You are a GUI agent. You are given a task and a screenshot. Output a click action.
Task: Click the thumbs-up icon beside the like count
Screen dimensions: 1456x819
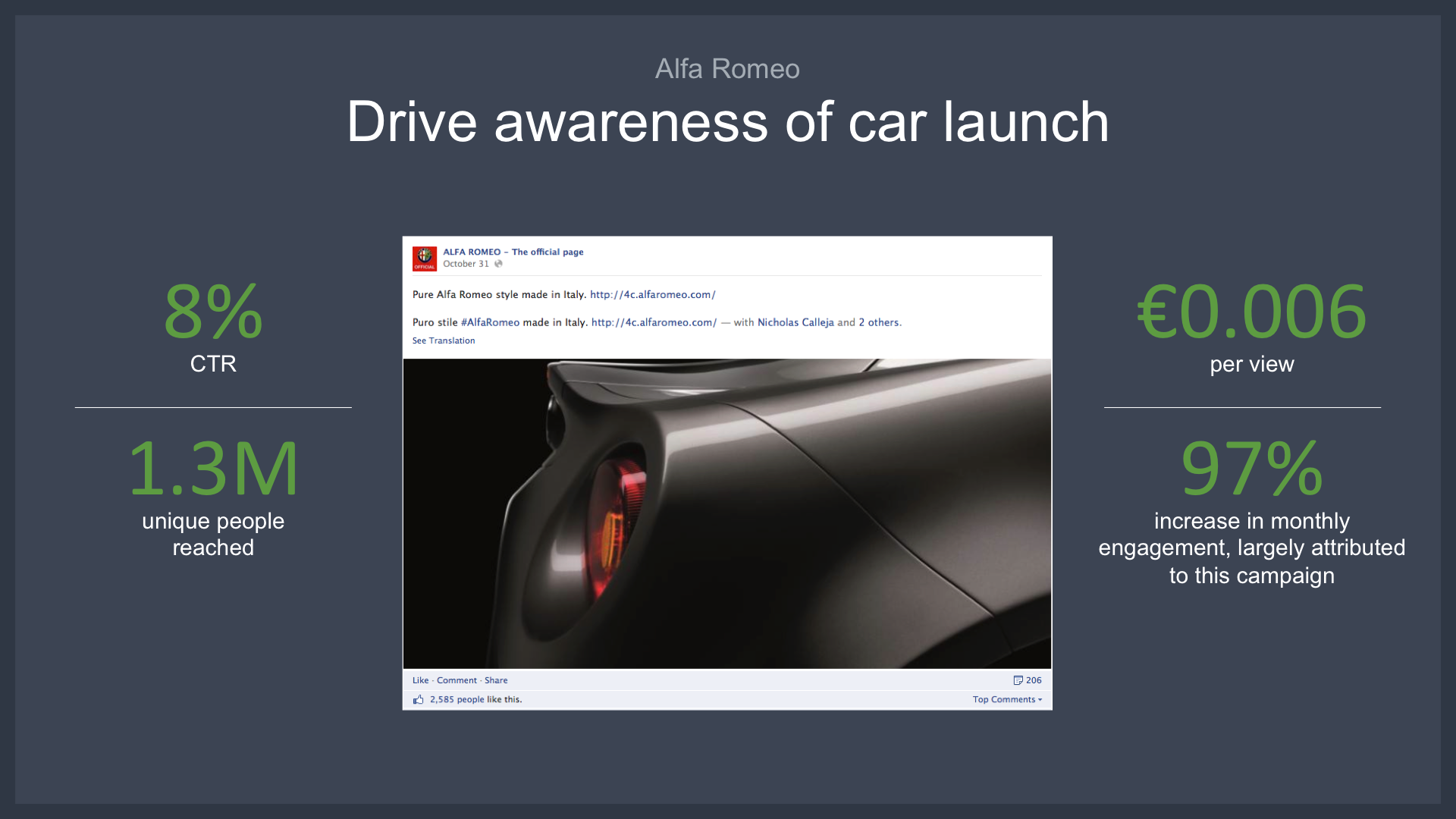click(x=418, y=699)
